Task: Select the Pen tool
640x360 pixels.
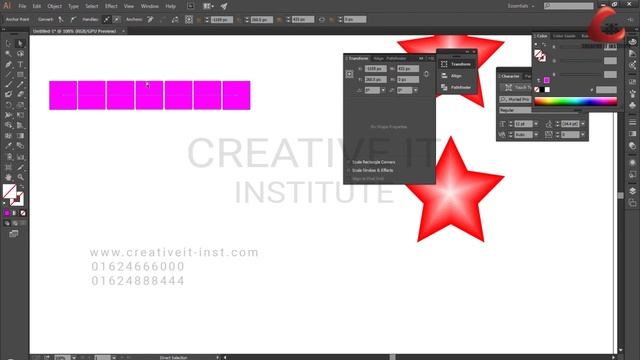Action: coord(8,64)
